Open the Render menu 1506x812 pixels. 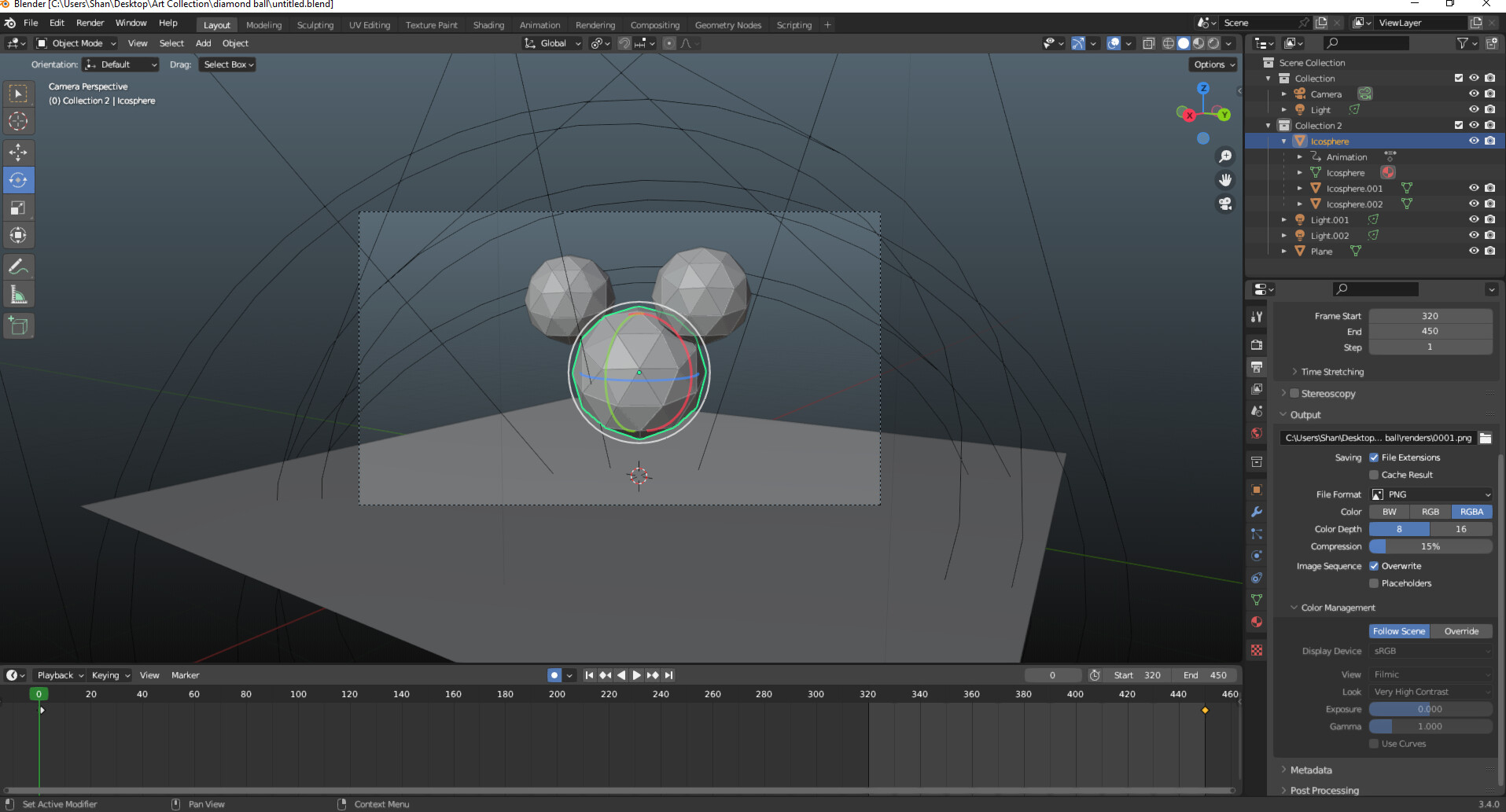click(90, 23)
